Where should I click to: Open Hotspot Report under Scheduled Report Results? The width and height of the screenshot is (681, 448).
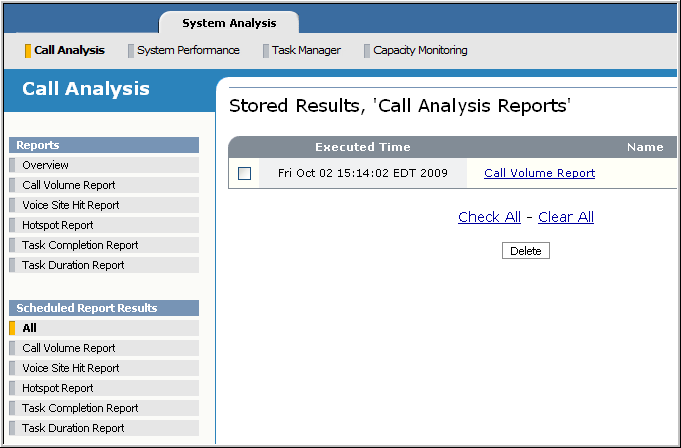[x=58, y=388]
